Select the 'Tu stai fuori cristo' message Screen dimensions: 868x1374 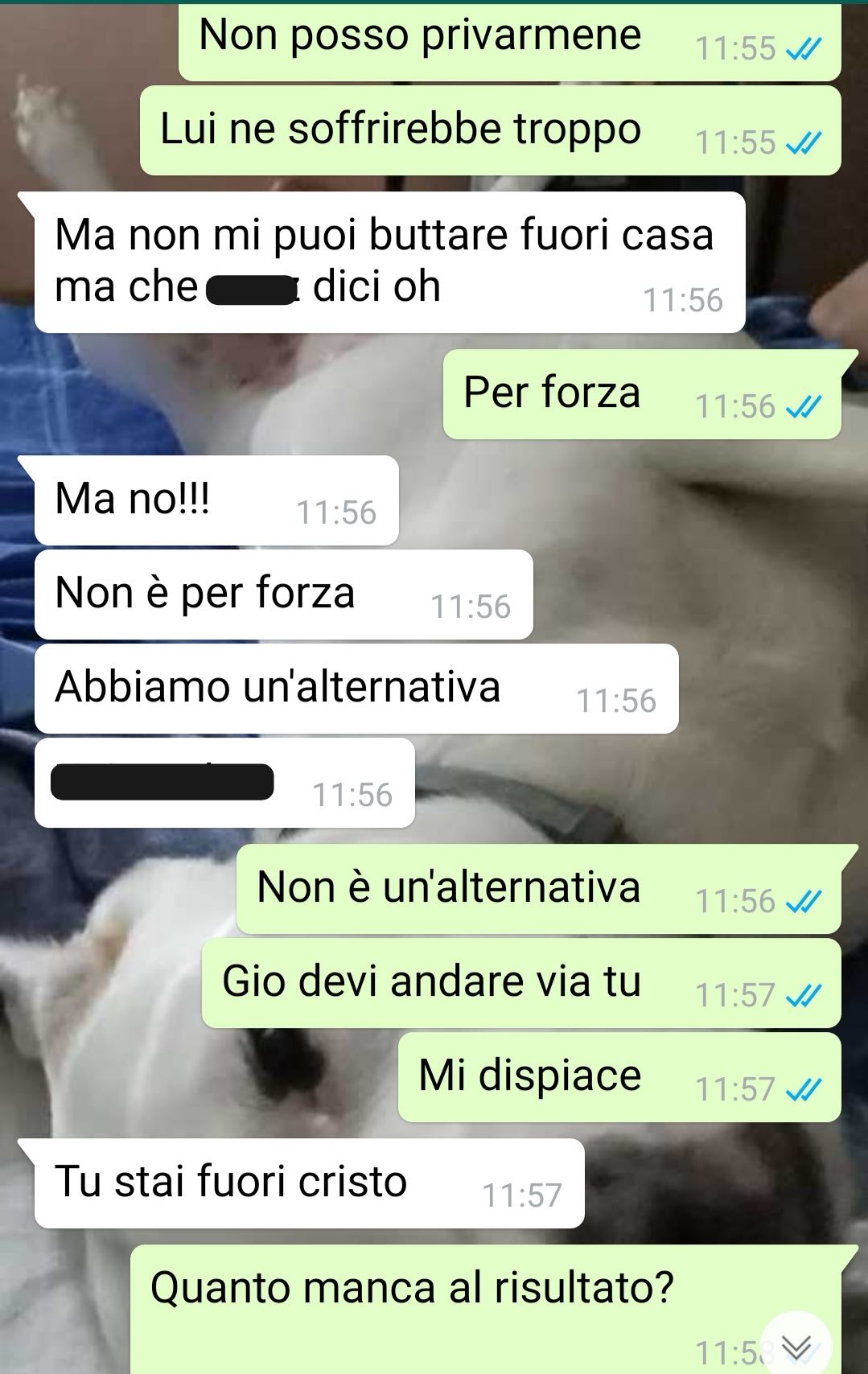(310, 1183)
